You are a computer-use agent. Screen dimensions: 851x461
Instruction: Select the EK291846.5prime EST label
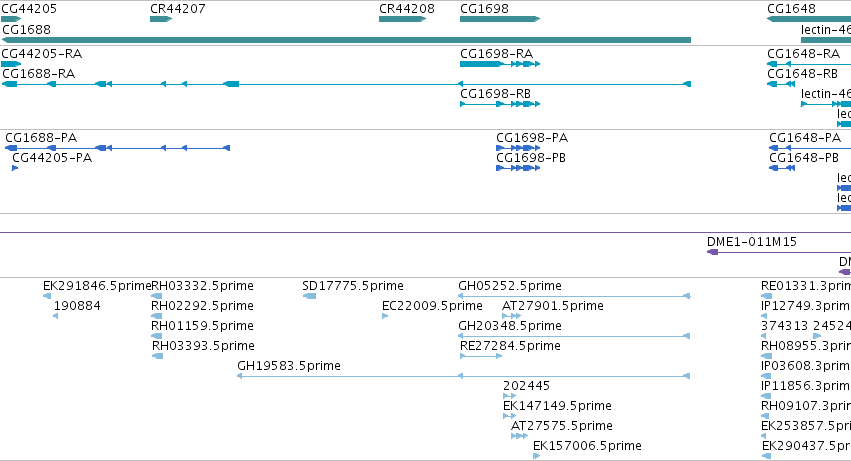[x=97, y=286]
